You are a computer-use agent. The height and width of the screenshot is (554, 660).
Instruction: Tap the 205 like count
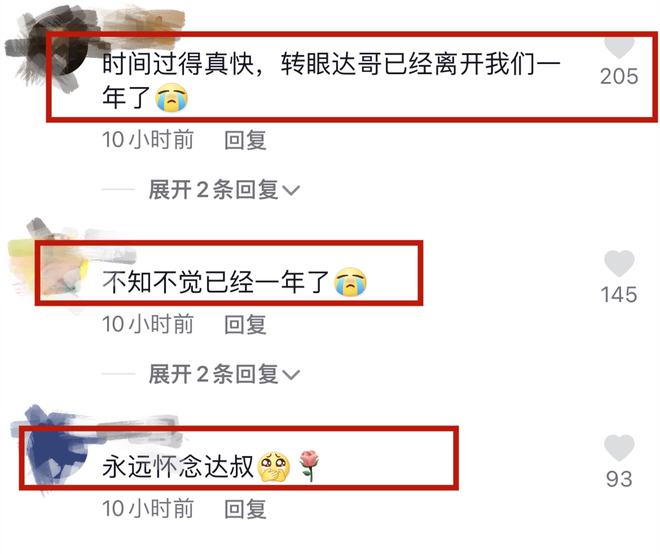[619, 77]
